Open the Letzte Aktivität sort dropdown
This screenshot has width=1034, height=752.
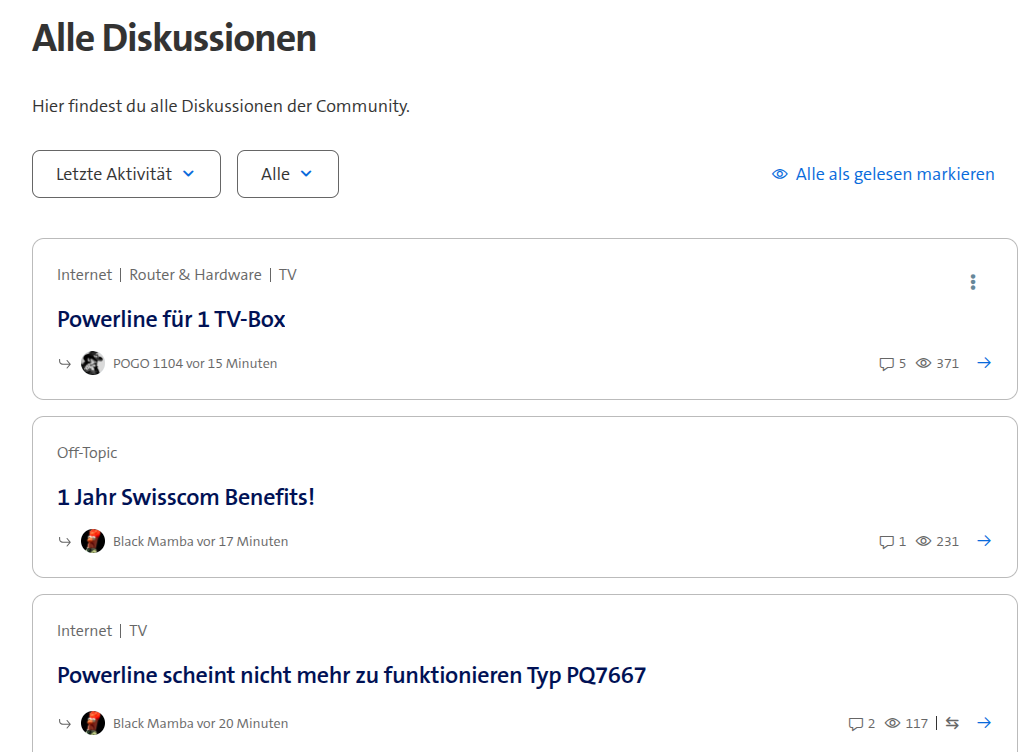coord(126,174)
